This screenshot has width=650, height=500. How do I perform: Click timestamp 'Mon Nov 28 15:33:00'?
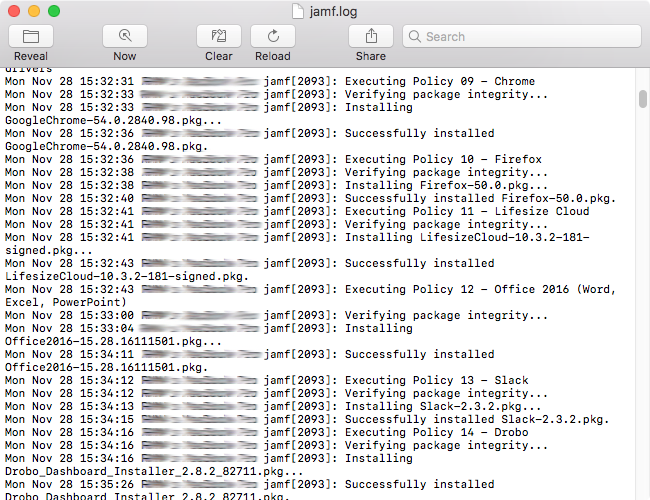pos(69,315)
